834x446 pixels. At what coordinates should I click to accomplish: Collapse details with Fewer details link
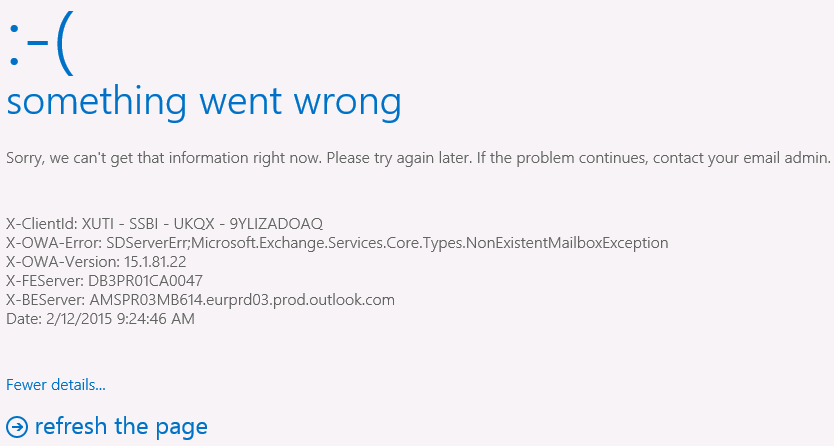pyautogui.click(x=56, y=384)
